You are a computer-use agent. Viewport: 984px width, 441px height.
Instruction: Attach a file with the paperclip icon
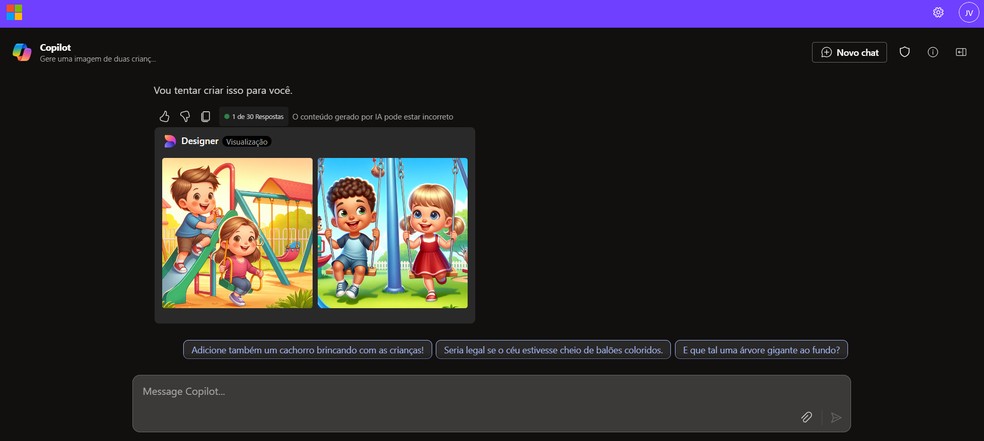[x=806, y=417]
